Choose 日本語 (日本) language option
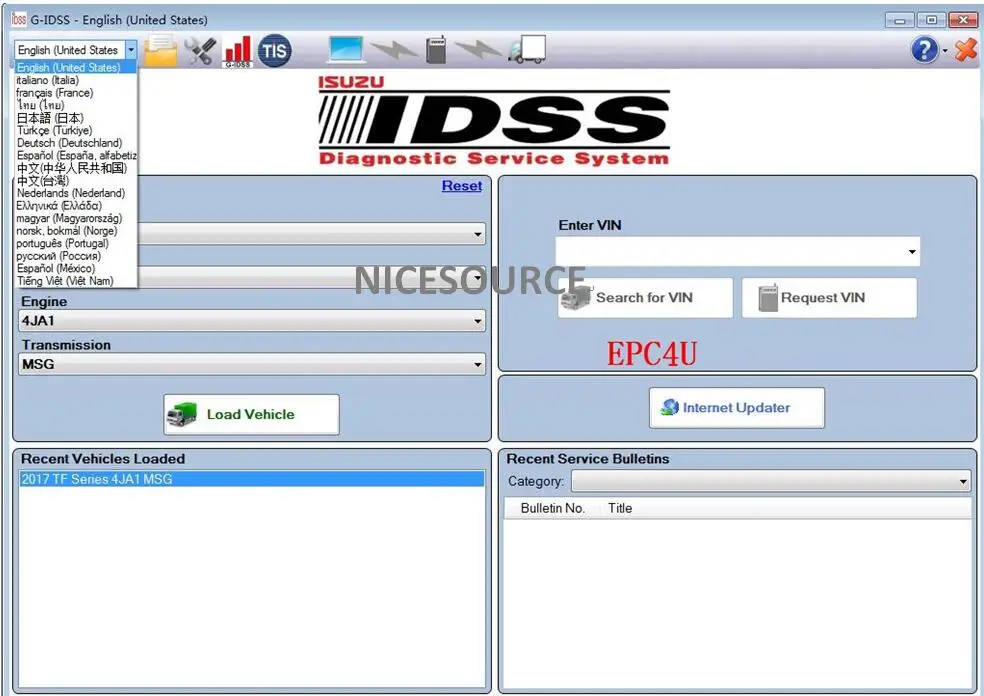The height and width of the screenshot is (696, 984). click(x=49, y=117)
